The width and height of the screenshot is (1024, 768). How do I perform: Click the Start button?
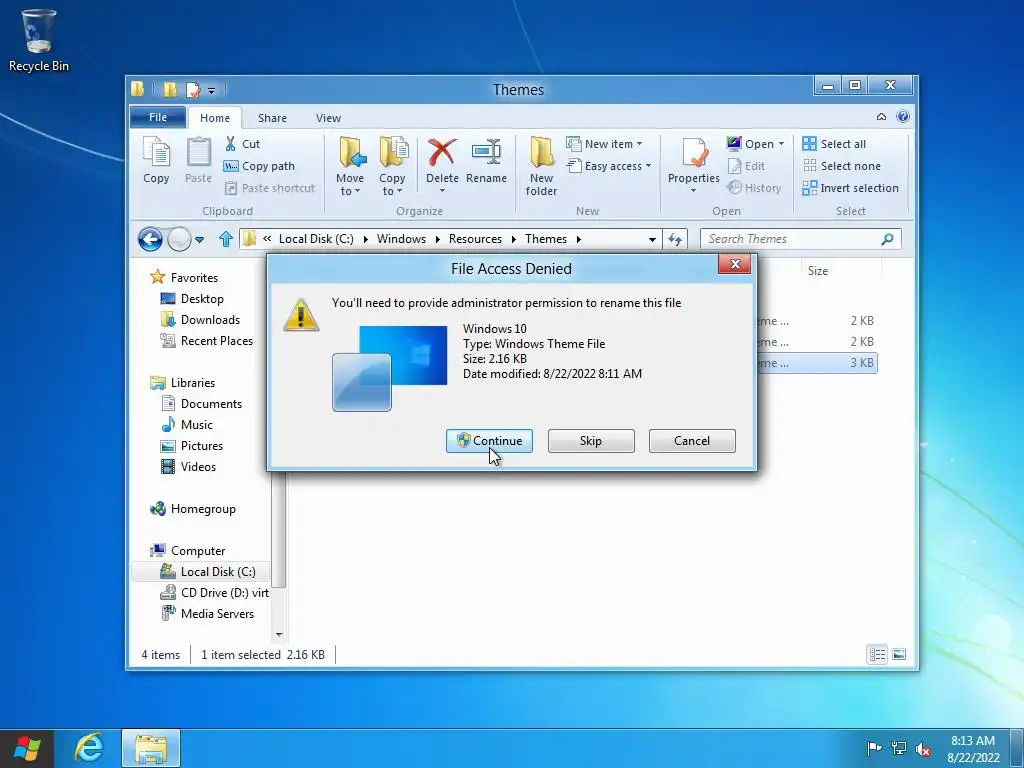[27, 748]
